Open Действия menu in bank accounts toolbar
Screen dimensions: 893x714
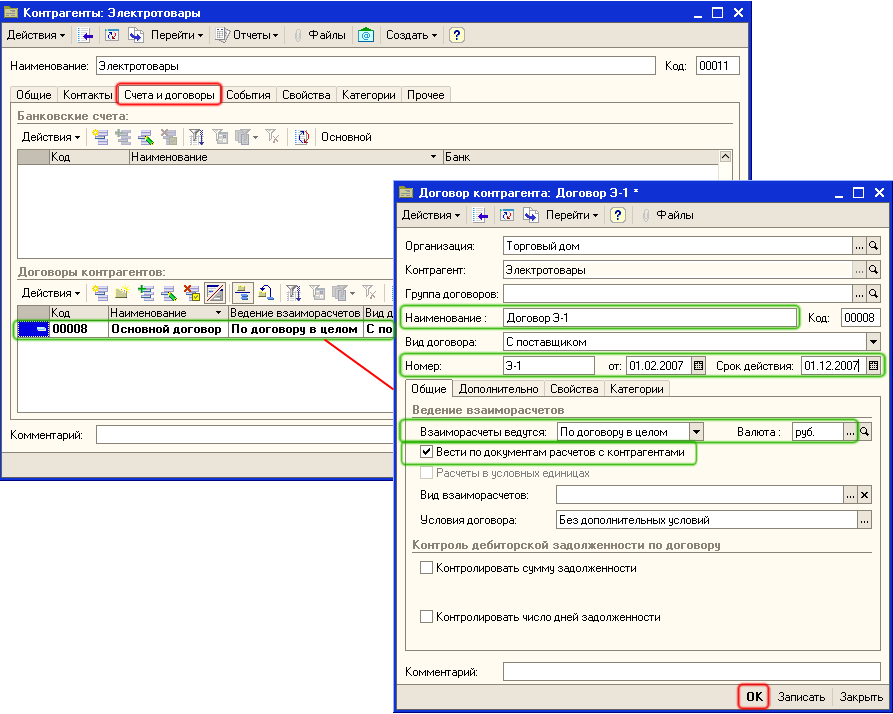pyautogui.click(x=51, y=137)
